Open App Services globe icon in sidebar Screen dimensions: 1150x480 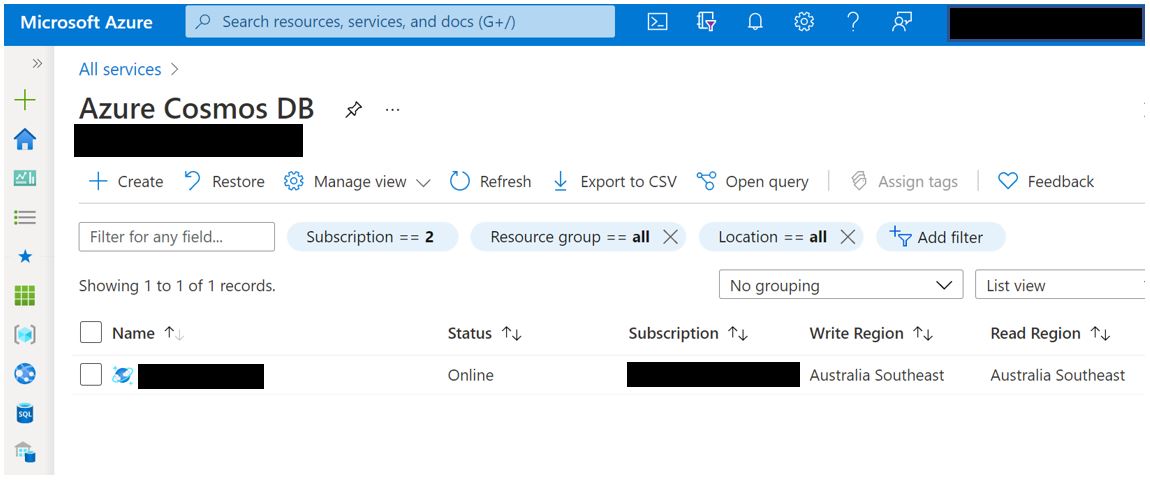(25, 374)
